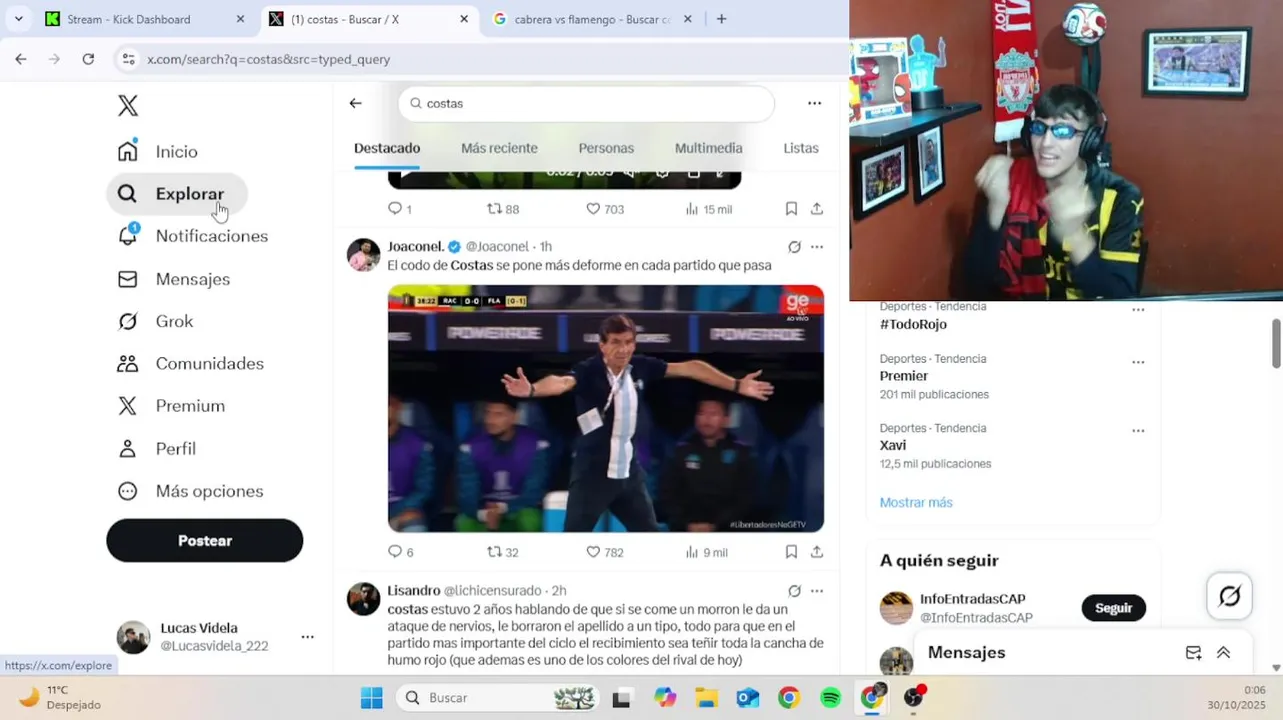The width and height of the screenshot is (1283, 720).
Task: Switch to Multimedia tab
Action: (708, 148)
